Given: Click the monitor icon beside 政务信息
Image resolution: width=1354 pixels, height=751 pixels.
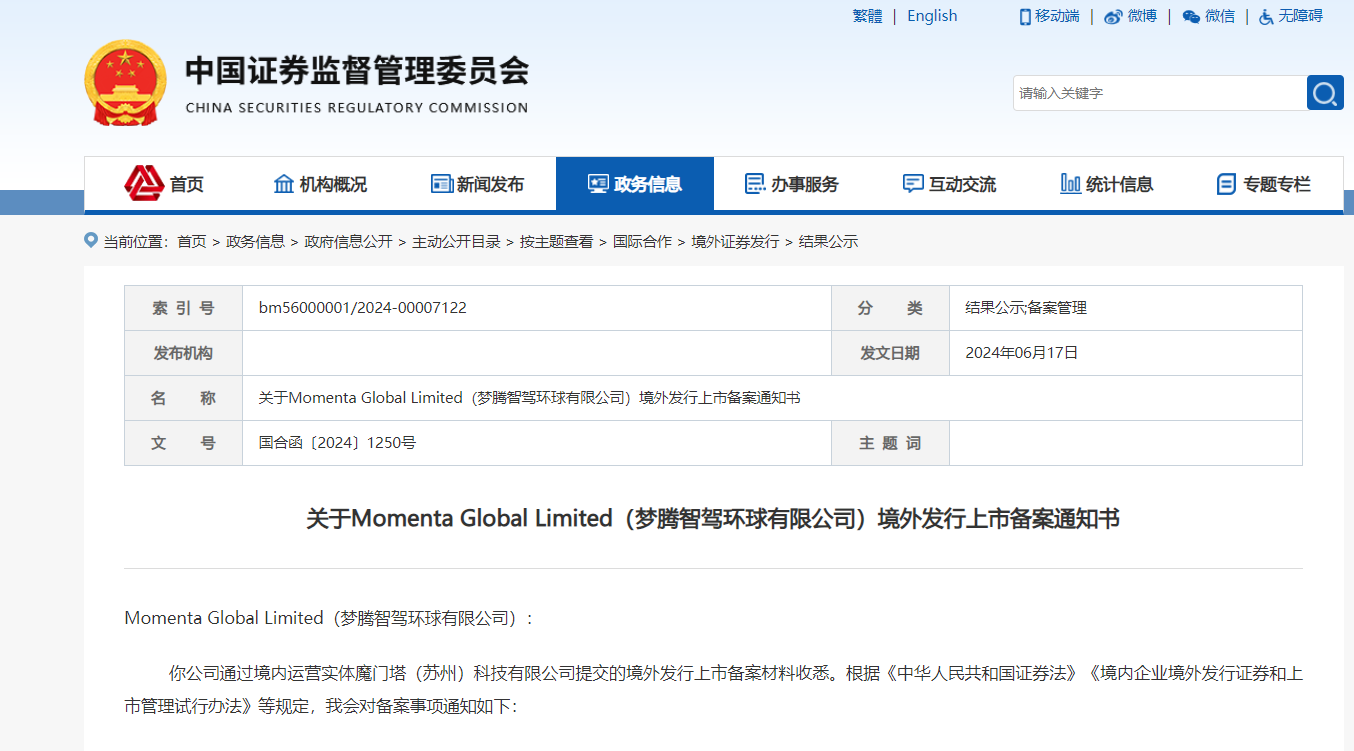Looking at the screenshot, I should click(x=598, y=184).
